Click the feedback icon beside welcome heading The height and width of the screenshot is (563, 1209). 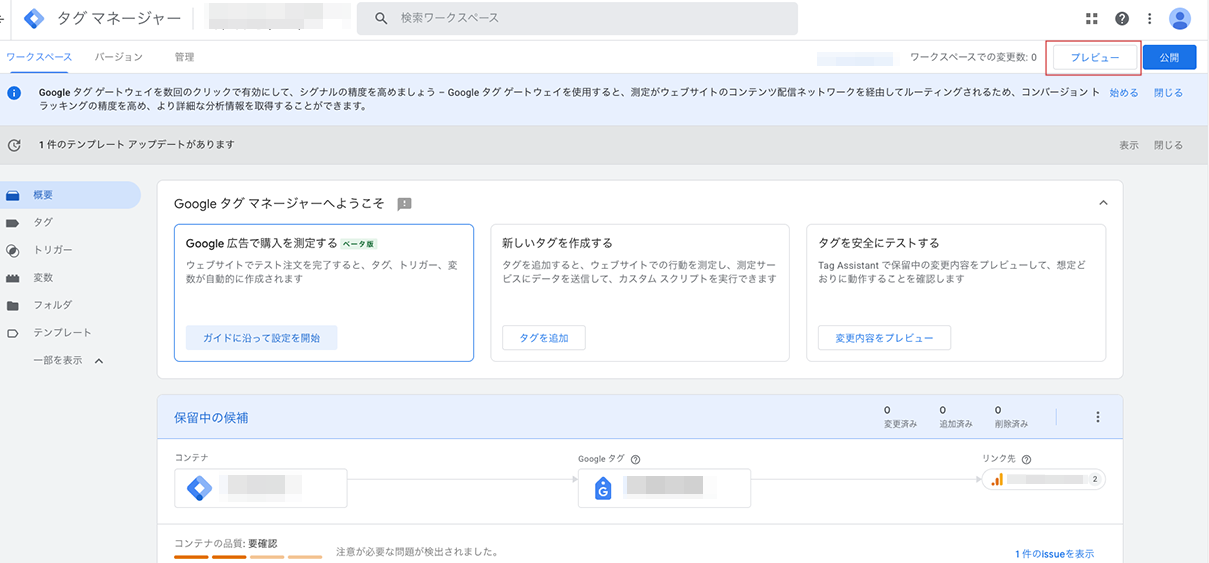pyautogui.click(x=404, y=203)
